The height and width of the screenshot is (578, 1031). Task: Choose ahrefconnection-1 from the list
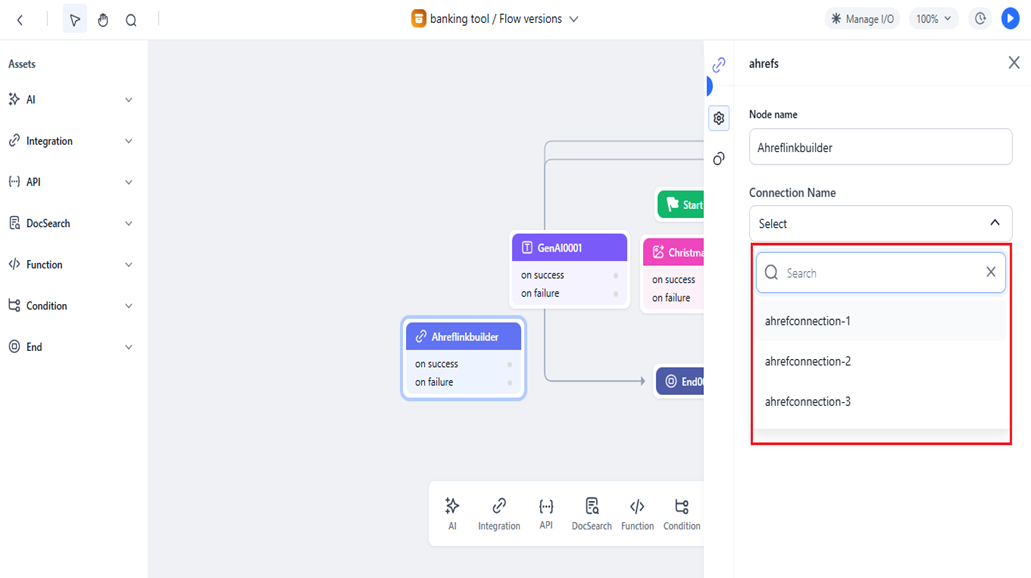click(x=808, y=321)
